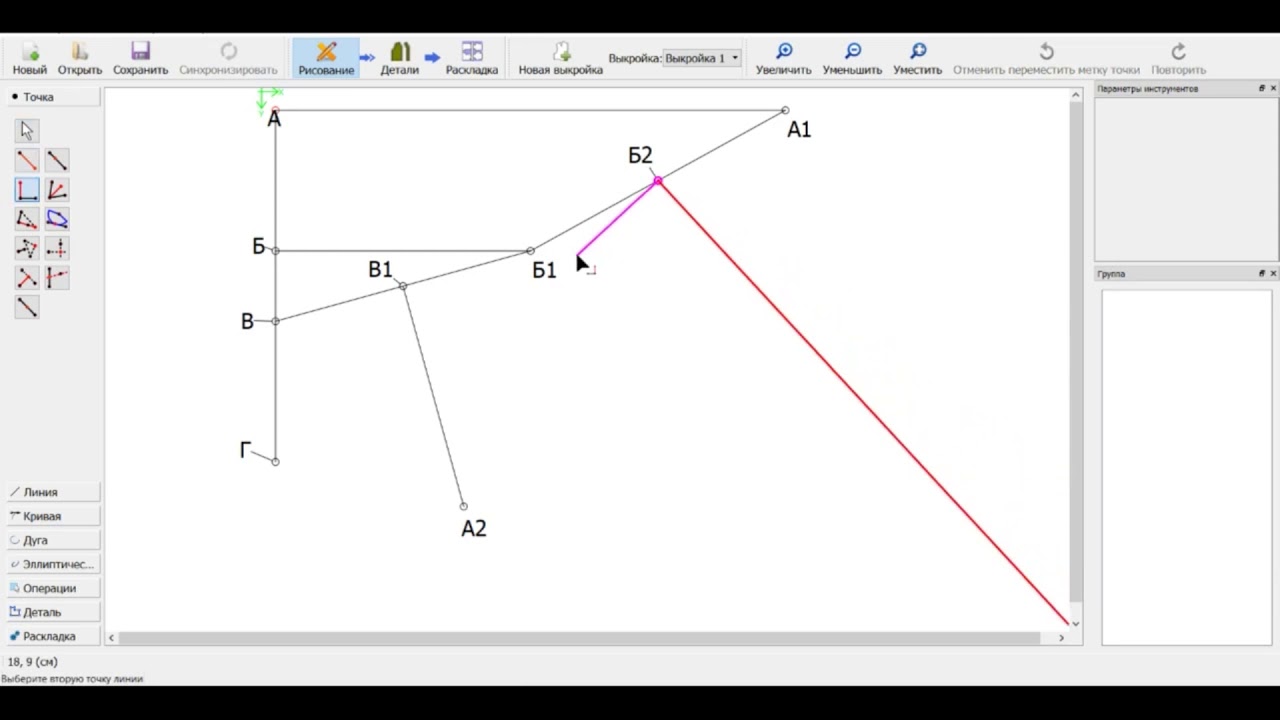The width and height of the screenshot is (1280, 720).
Task: Click point А2 on the canvas
Action: click(463, 506)
